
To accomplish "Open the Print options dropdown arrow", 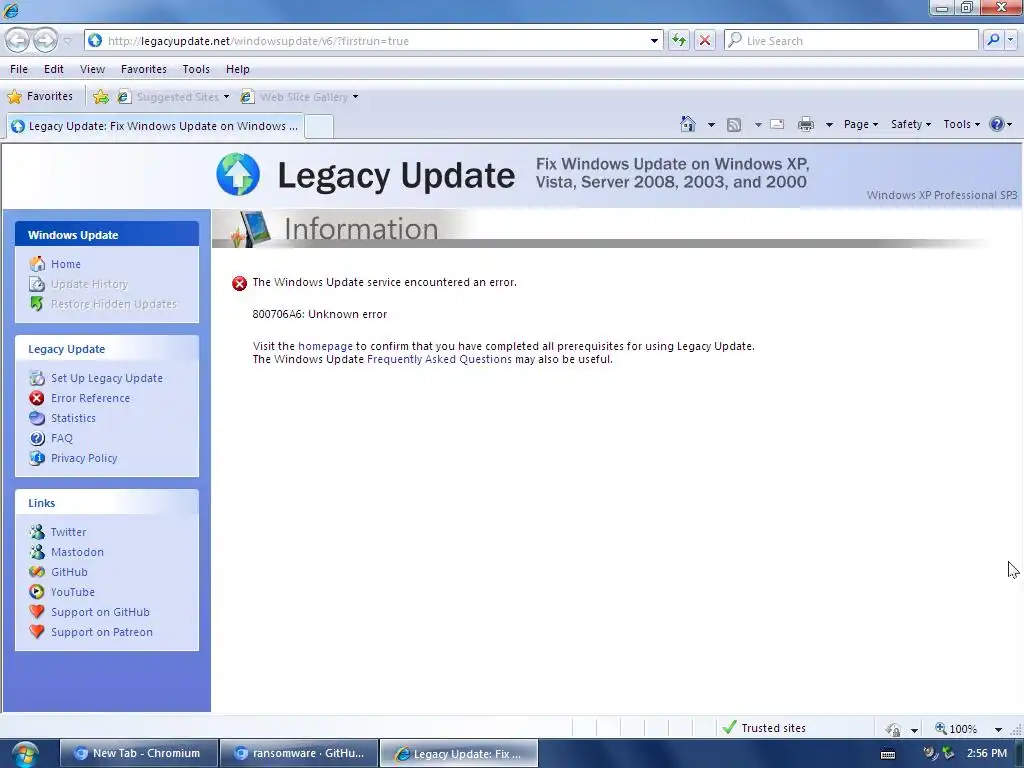I will (x=829, y=124).
